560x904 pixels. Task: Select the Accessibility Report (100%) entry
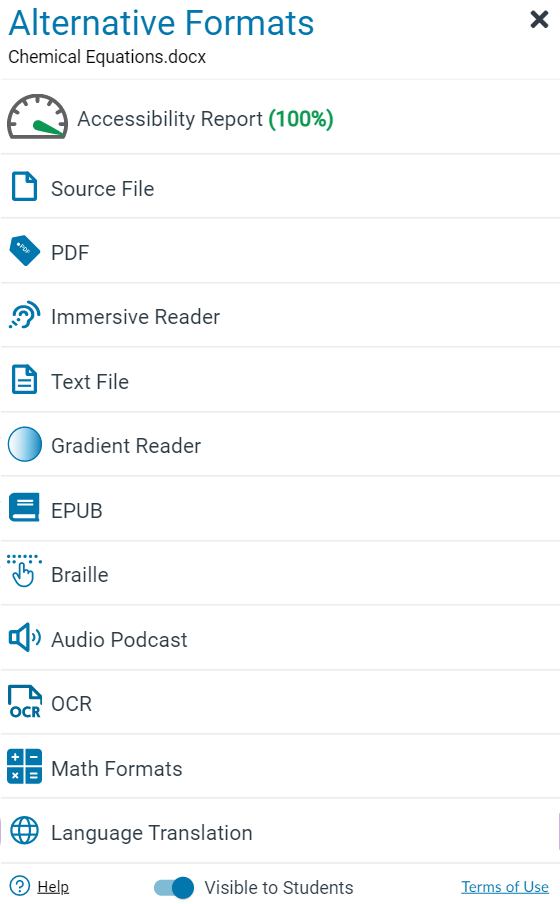tap(280, 117)
